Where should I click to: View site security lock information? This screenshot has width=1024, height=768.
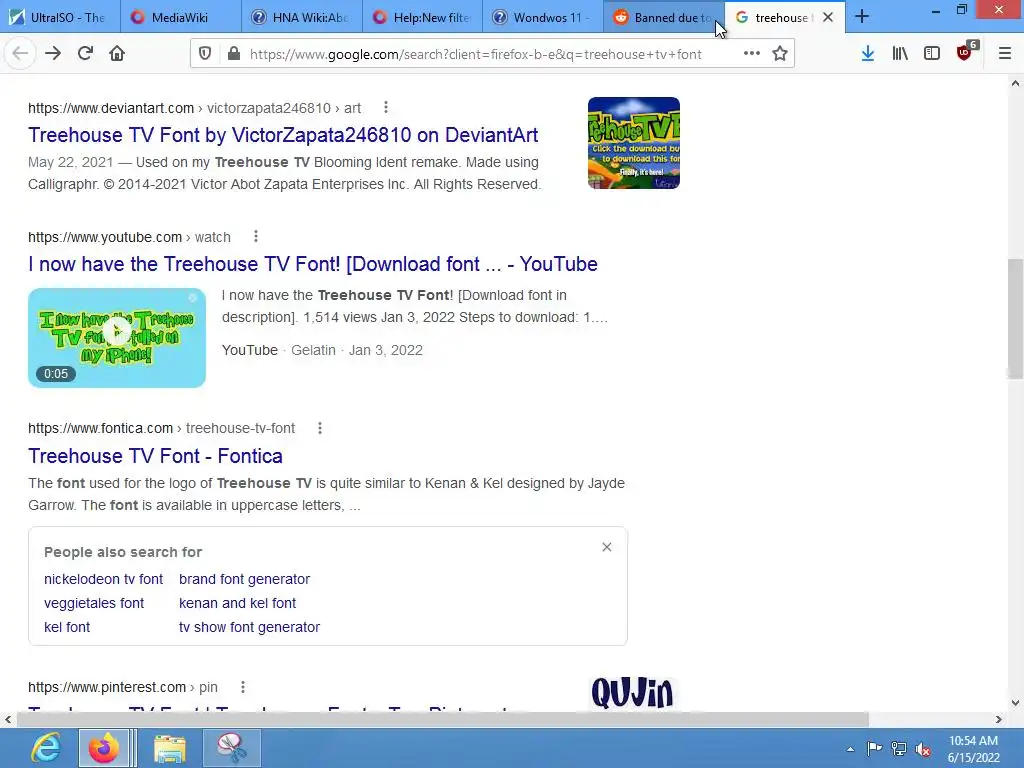click(234, 54)
